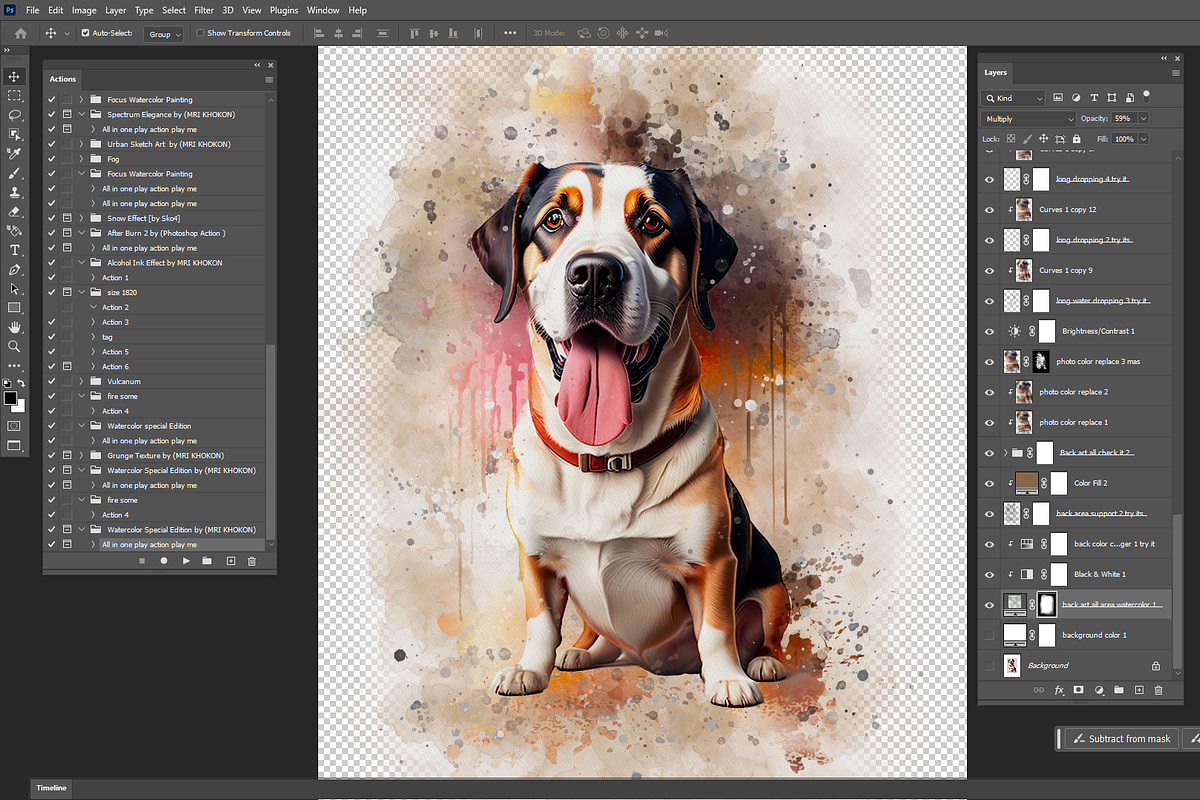Create new action set folder icon
The image size is (1200, 800).
tap(207, 561)
